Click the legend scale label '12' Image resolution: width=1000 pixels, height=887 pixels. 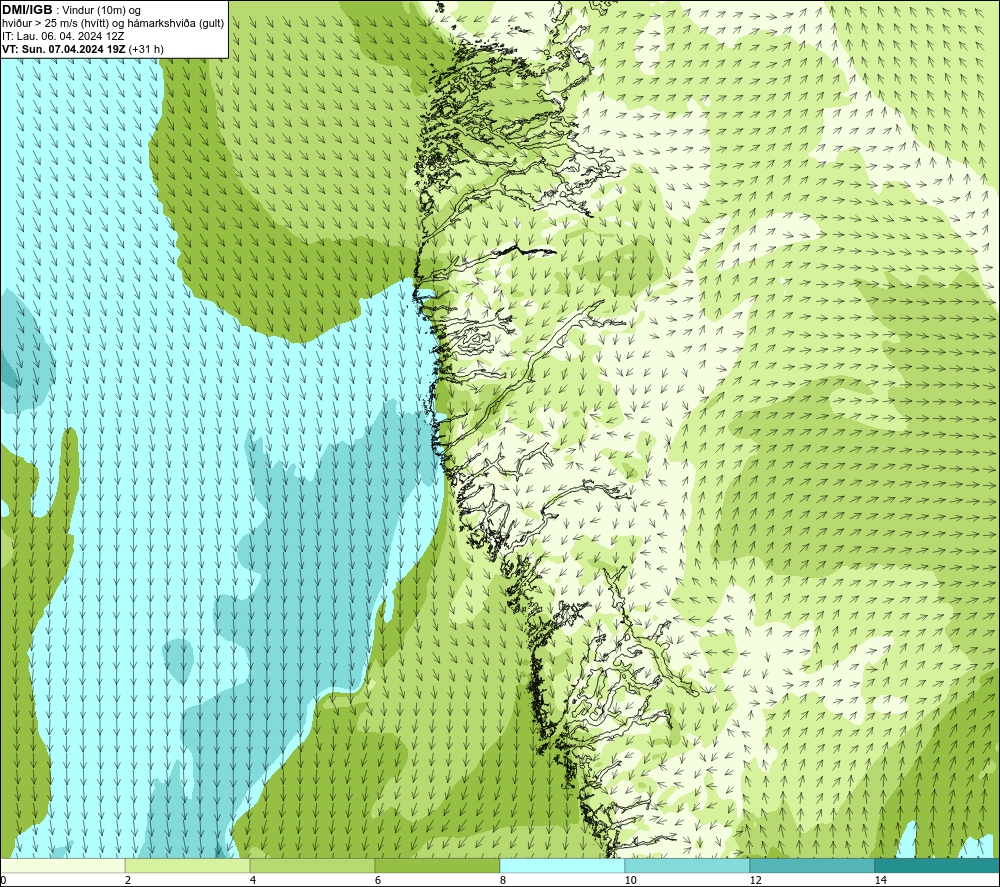point(755,880)
